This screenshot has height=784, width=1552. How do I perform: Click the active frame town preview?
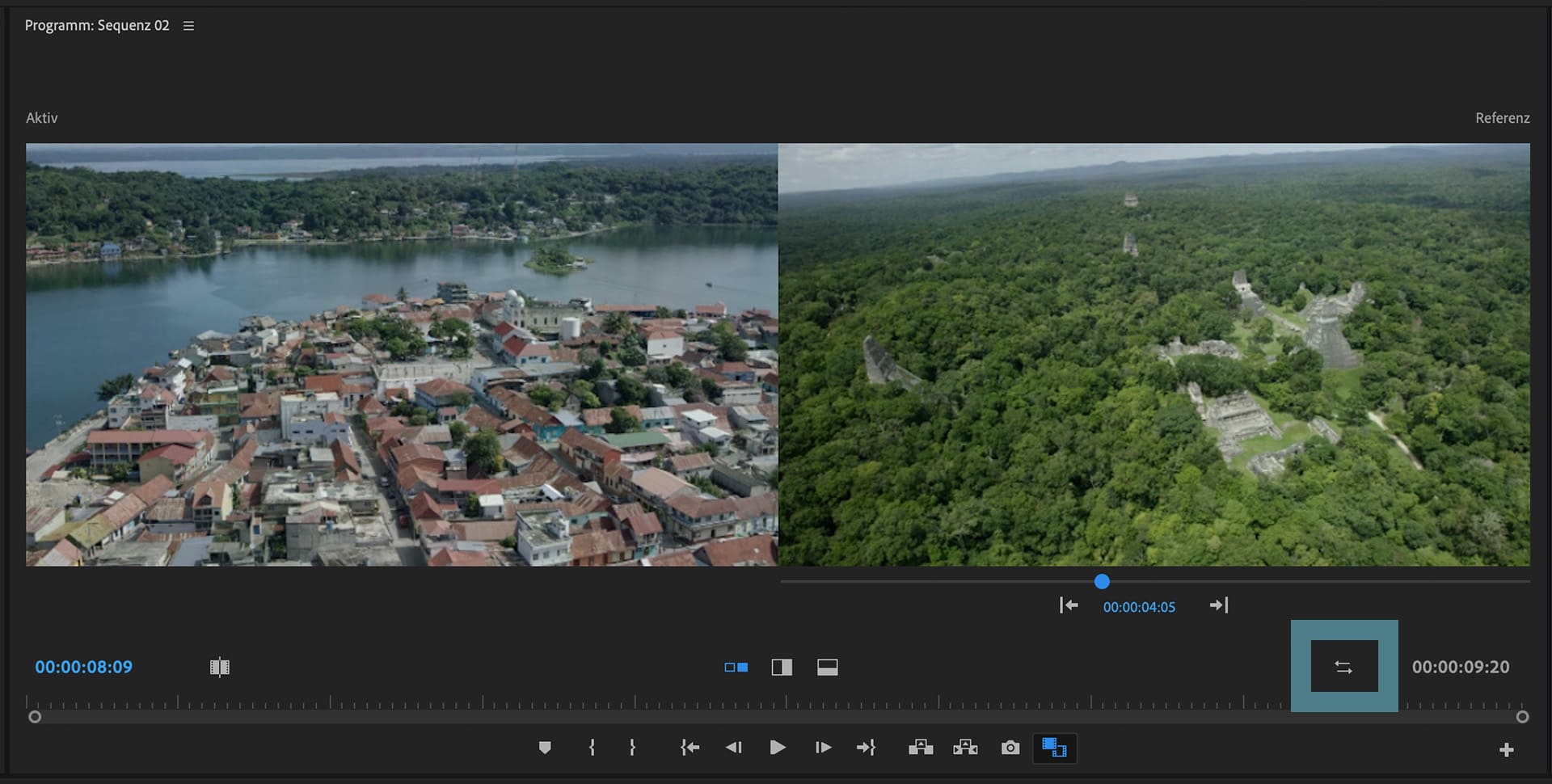tap(402, 355)
